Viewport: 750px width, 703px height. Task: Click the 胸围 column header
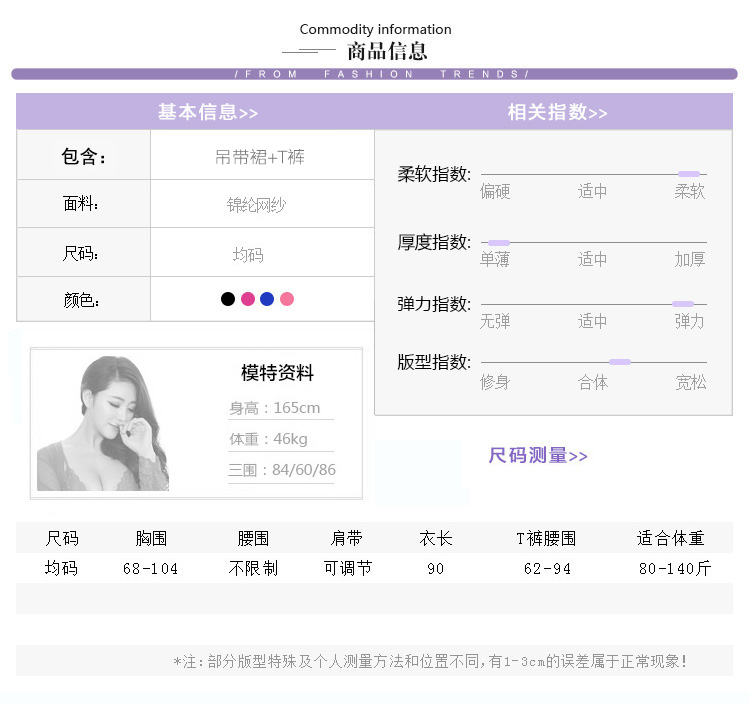[151, 538]
